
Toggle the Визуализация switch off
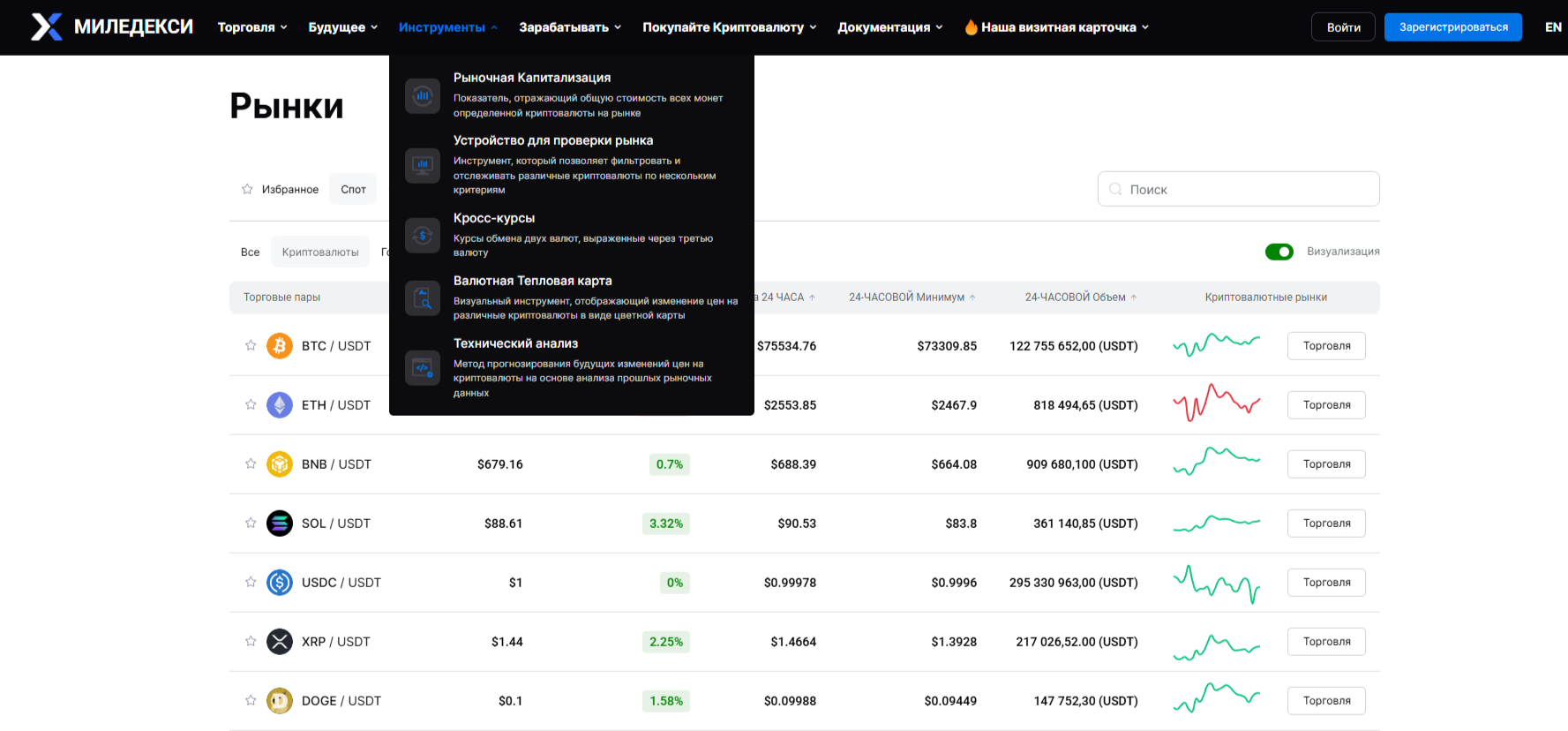click(1279, 252)
